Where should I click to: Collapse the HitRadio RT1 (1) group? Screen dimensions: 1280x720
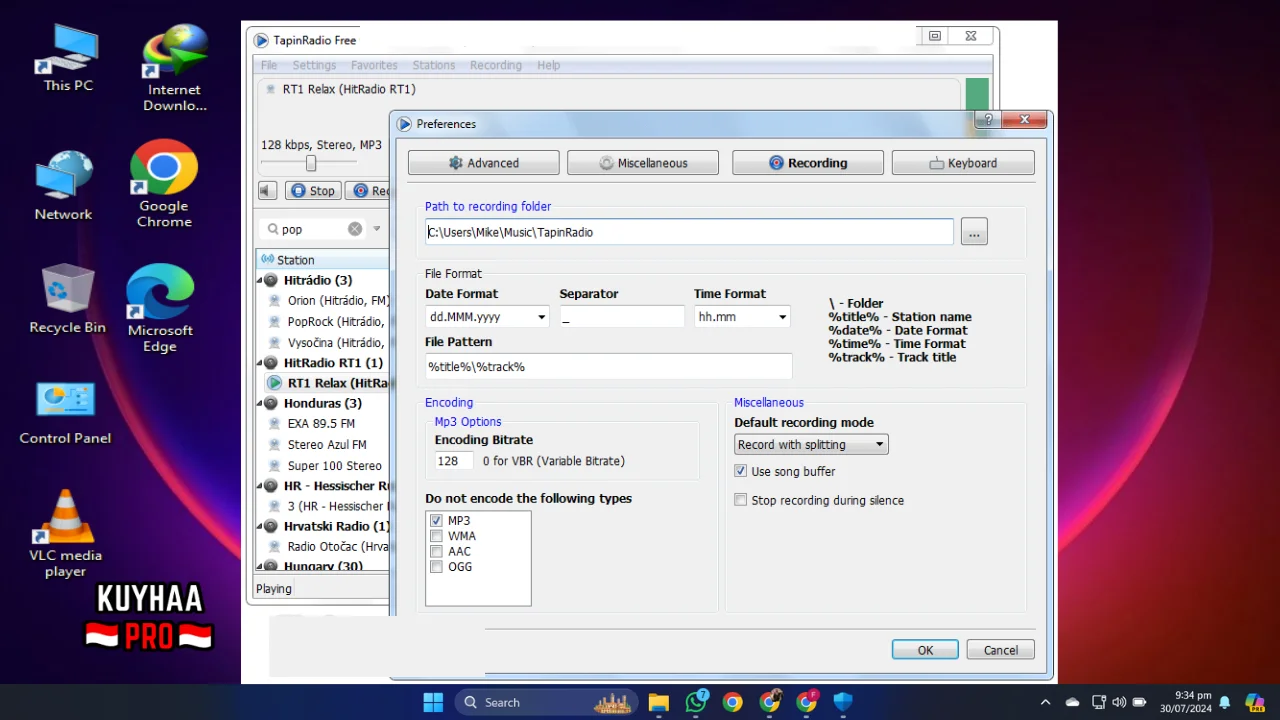(261, 363)
